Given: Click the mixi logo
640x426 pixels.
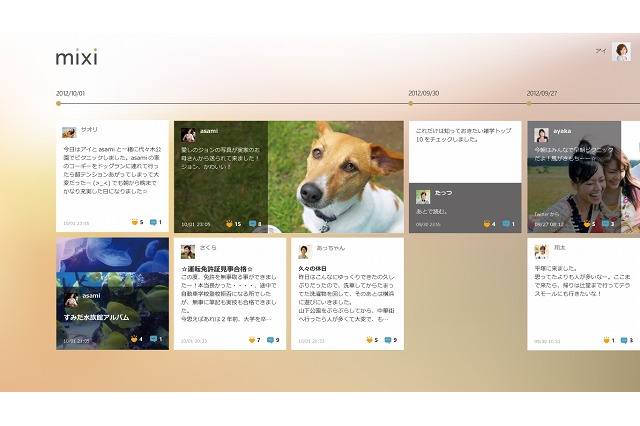Looking at the screenshot, I should pyautogui.click(x=76, y=57).
